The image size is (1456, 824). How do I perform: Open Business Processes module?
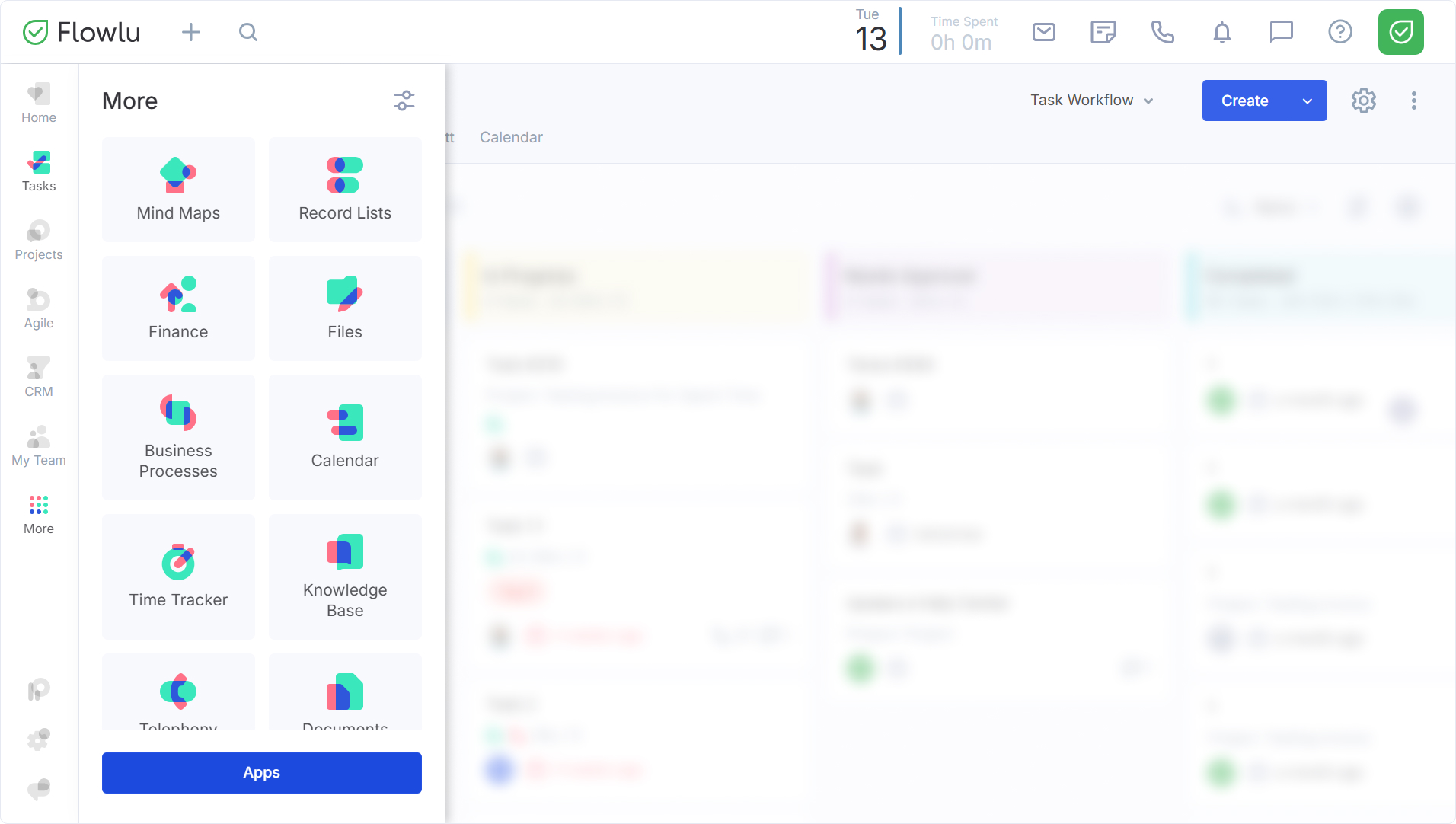(178, 437)
